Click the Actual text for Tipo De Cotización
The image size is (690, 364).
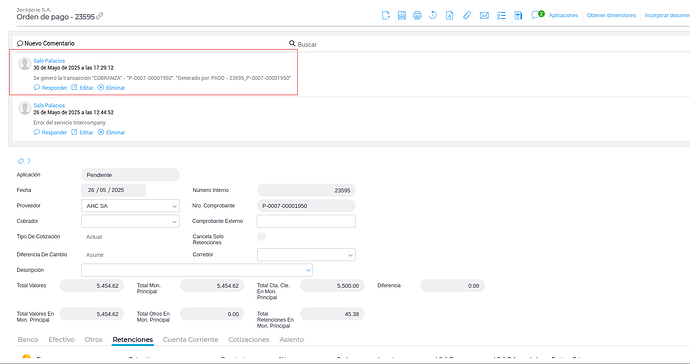click(94, 237)
